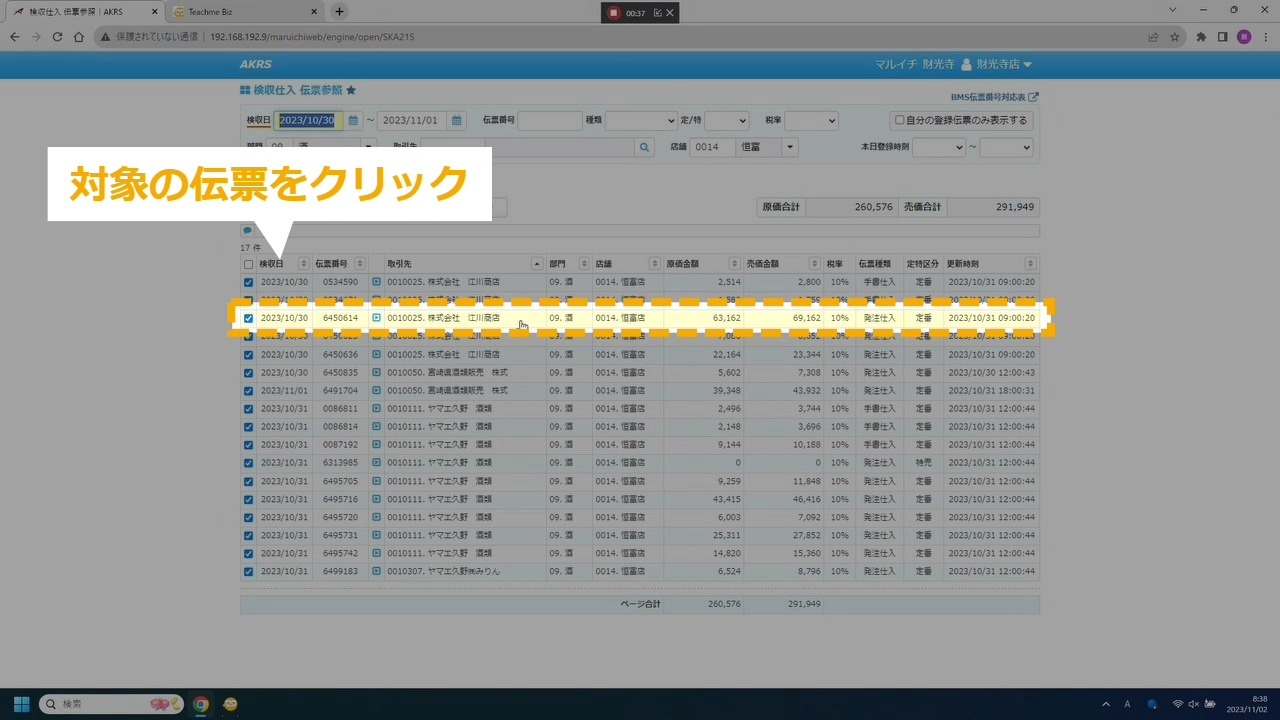The height and width of the screenshot is (720, 1280).
Task: Expand the 種類 dropdown
Action: 640,120
